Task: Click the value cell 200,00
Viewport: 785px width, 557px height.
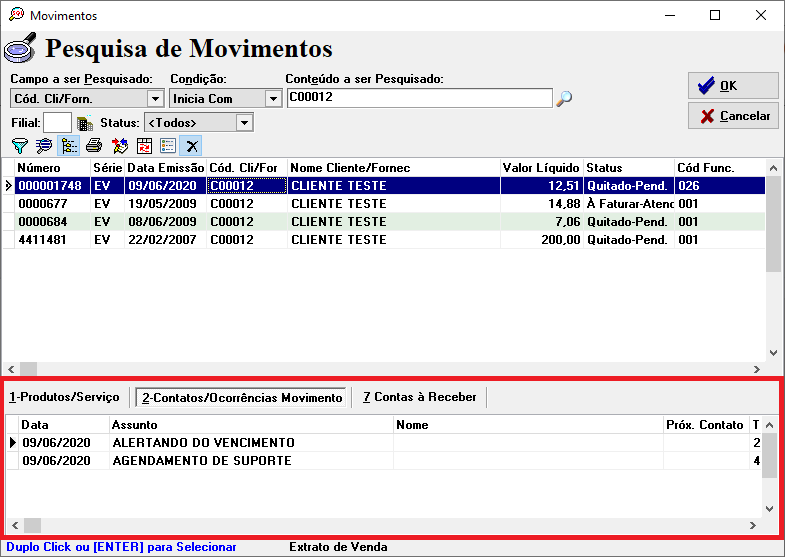Action: tap(542, 240)
